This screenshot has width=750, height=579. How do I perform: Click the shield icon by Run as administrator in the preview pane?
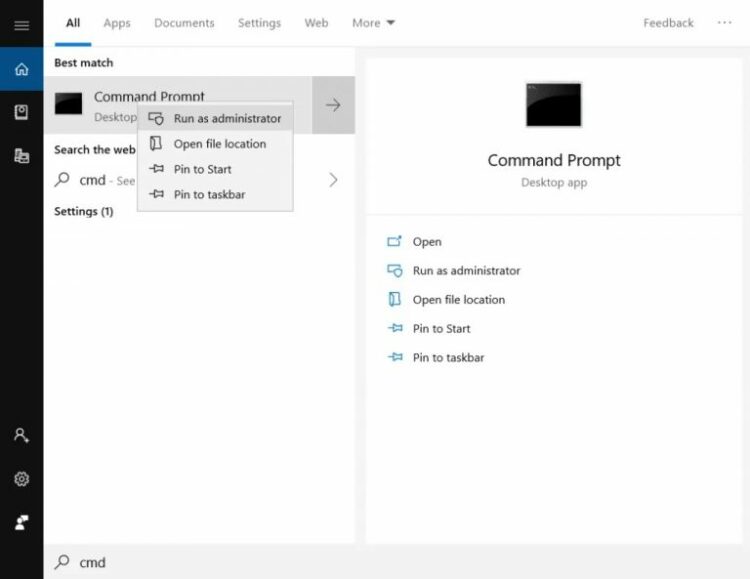[x=395, y=270]
